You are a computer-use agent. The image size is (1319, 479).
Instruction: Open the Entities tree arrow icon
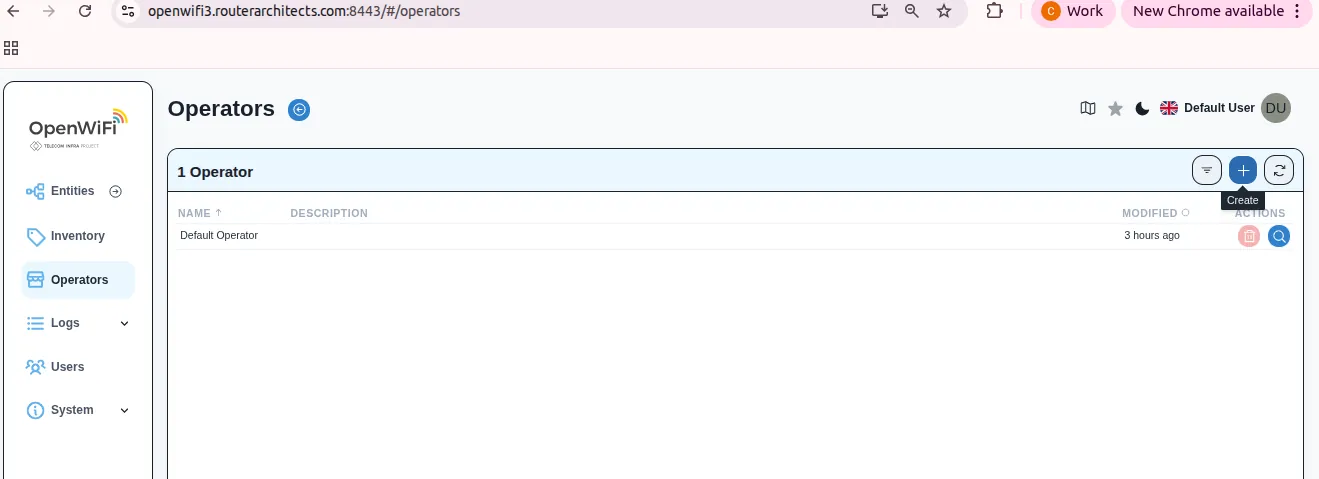(x=115, y=191)
